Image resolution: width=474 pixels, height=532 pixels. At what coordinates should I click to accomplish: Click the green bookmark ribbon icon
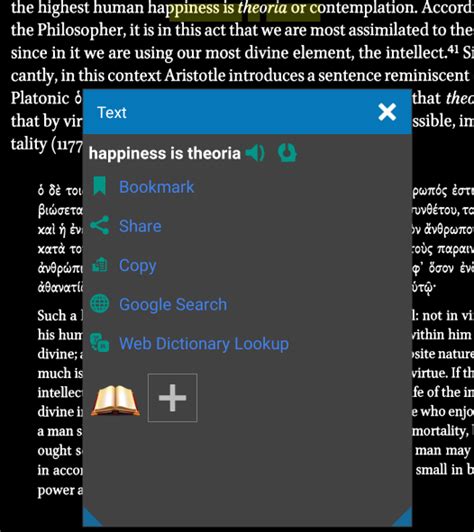[99, 186]
